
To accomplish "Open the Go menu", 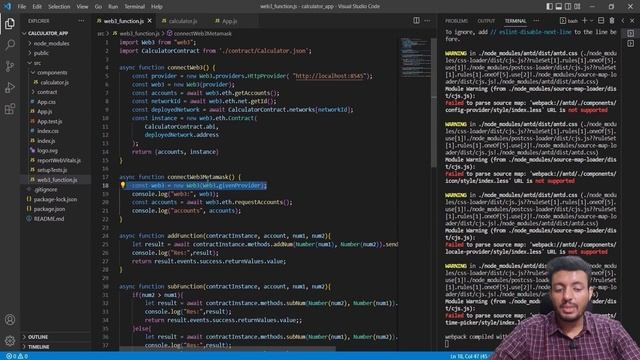I will pos(98,7).
